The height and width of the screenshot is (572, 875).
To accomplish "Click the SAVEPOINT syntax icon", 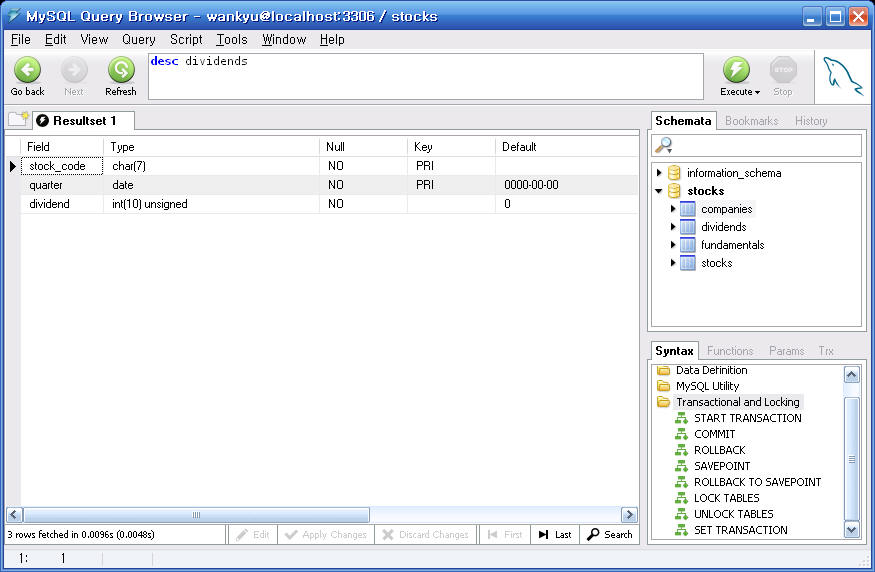I will [681, 466].
